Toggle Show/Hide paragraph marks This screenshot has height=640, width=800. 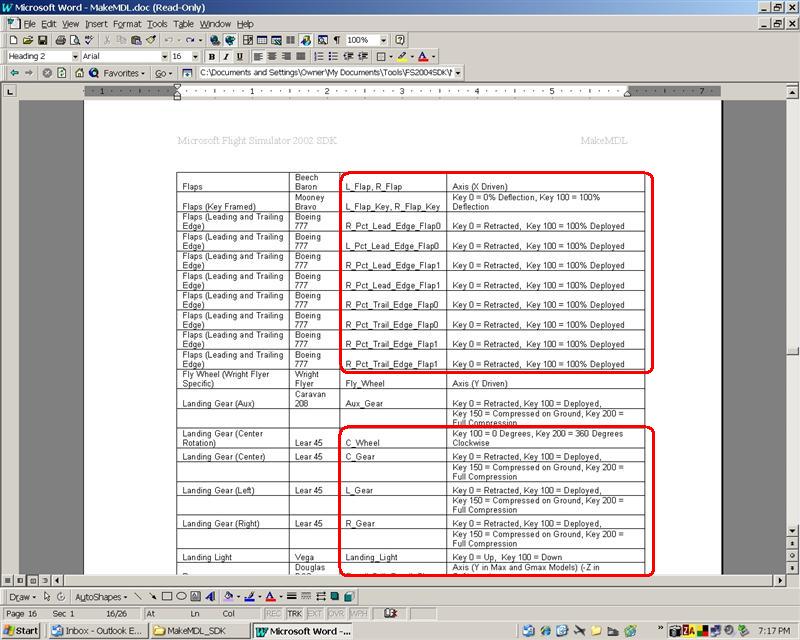(337, 40)
